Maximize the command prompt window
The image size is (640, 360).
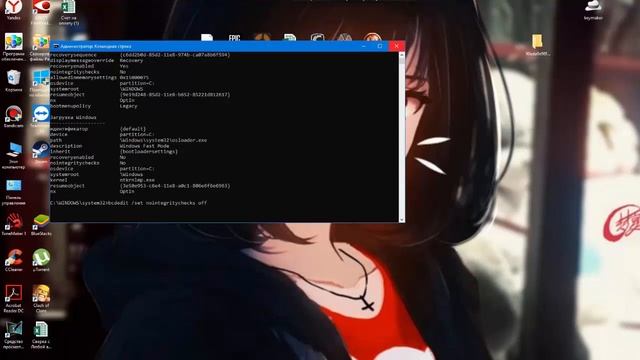[x=380, y=46]
